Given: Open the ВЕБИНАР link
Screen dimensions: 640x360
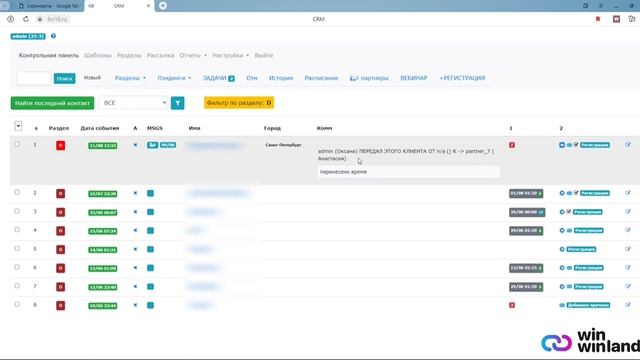Looking at the screenshot, I should coord(413,78).
